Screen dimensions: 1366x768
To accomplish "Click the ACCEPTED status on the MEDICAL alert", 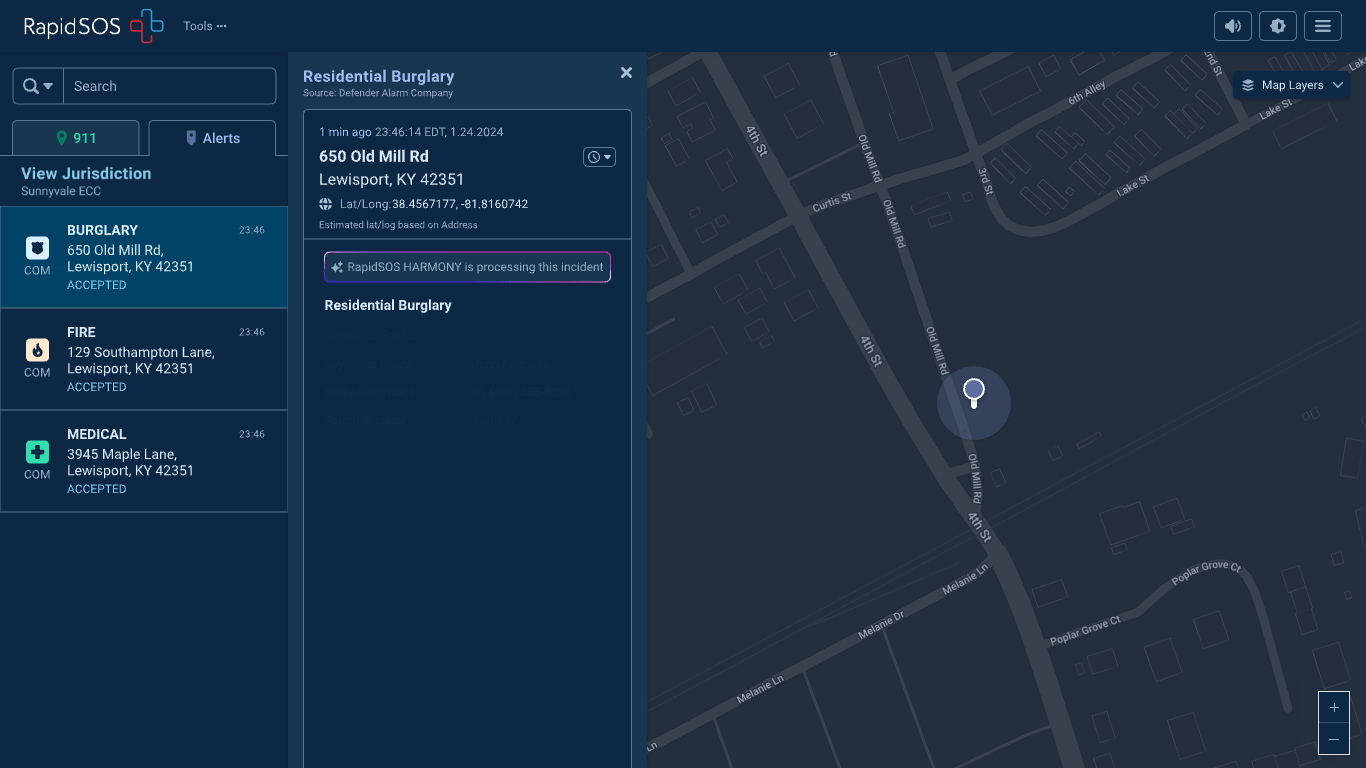I will 97,489.
